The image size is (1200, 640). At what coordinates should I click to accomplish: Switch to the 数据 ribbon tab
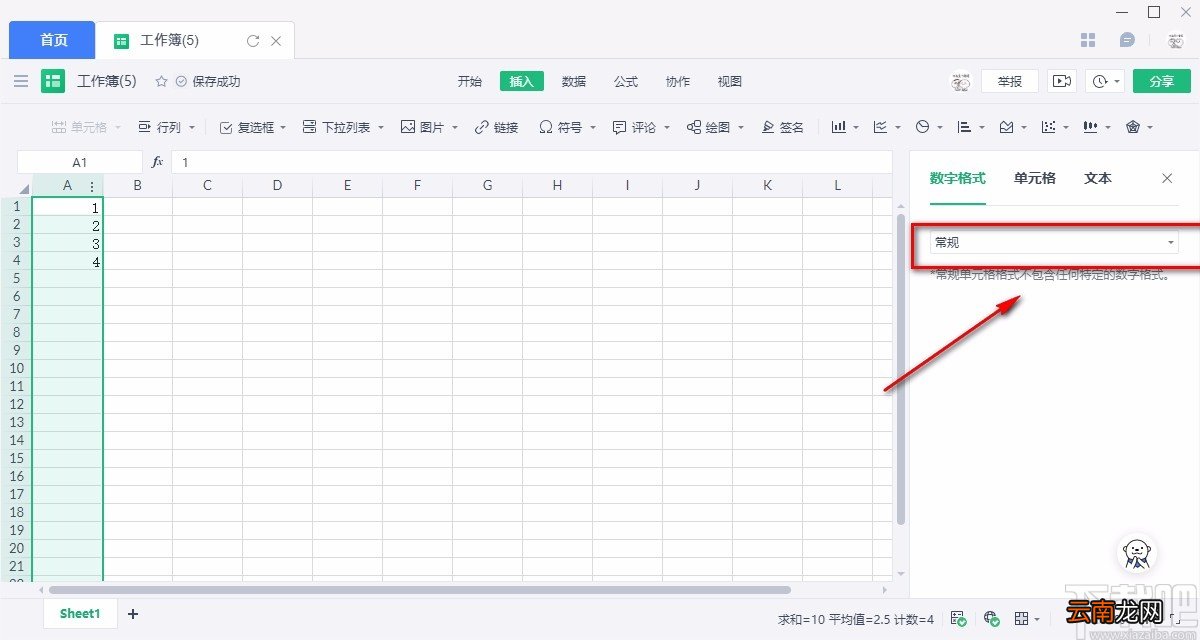click(574, 81)
